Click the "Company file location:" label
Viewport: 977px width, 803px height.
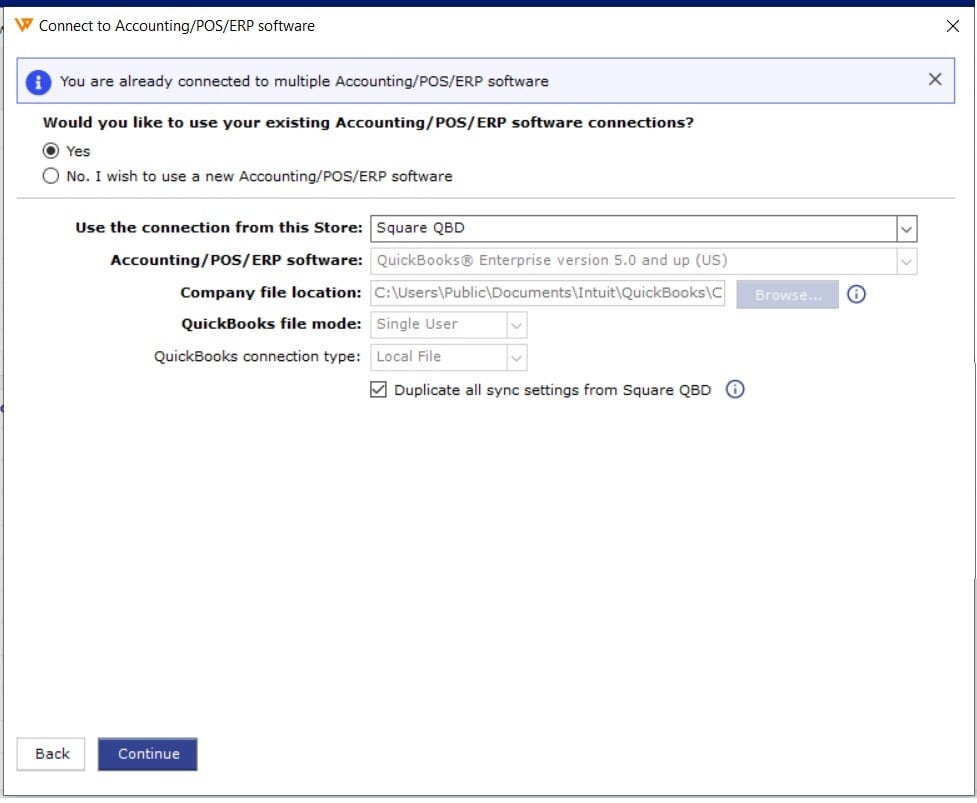click(270, 292)
